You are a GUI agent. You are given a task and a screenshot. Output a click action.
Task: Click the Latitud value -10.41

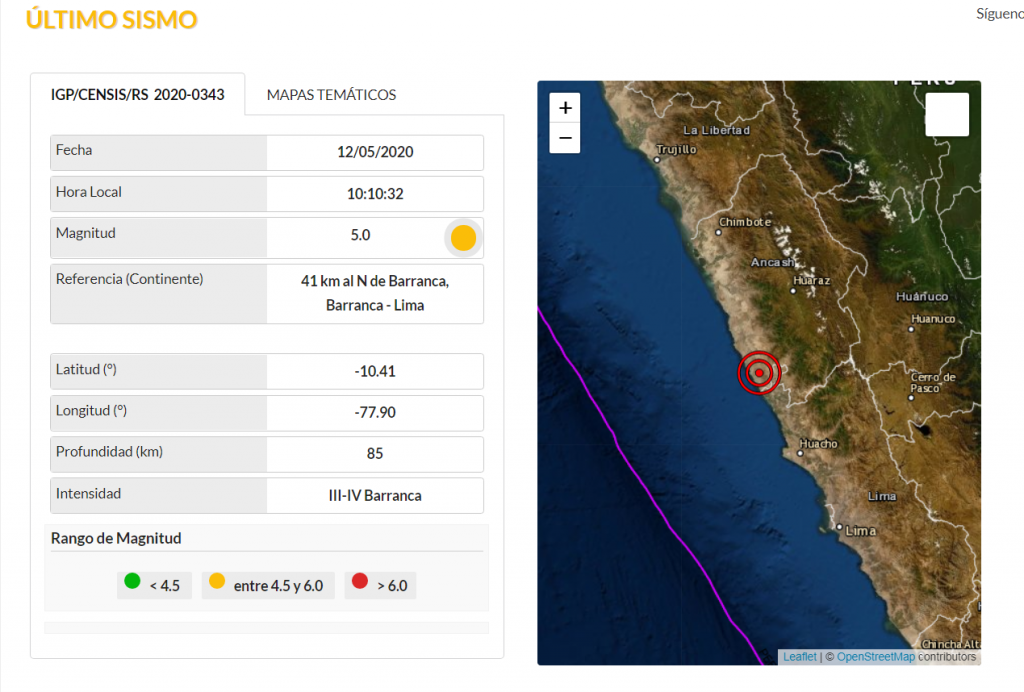(x=375, y=371)
